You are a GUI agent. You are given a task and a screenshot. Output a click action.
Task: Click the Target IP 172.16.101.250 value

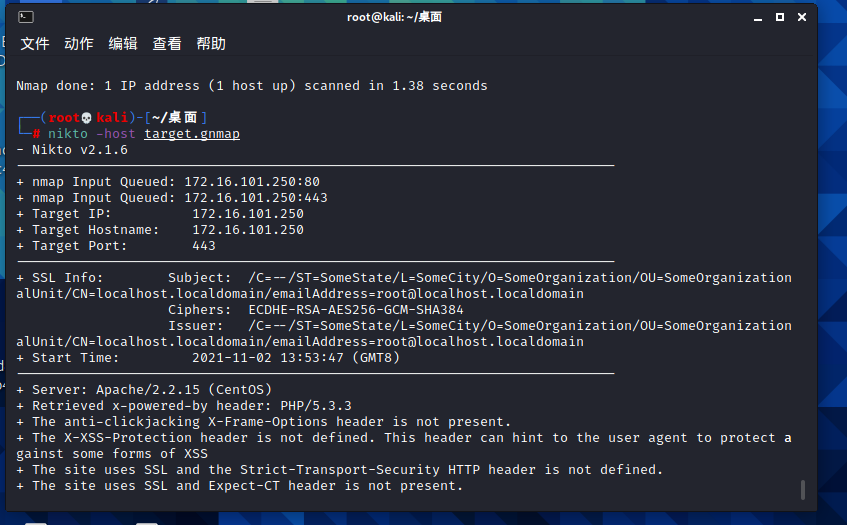(248, 214)
